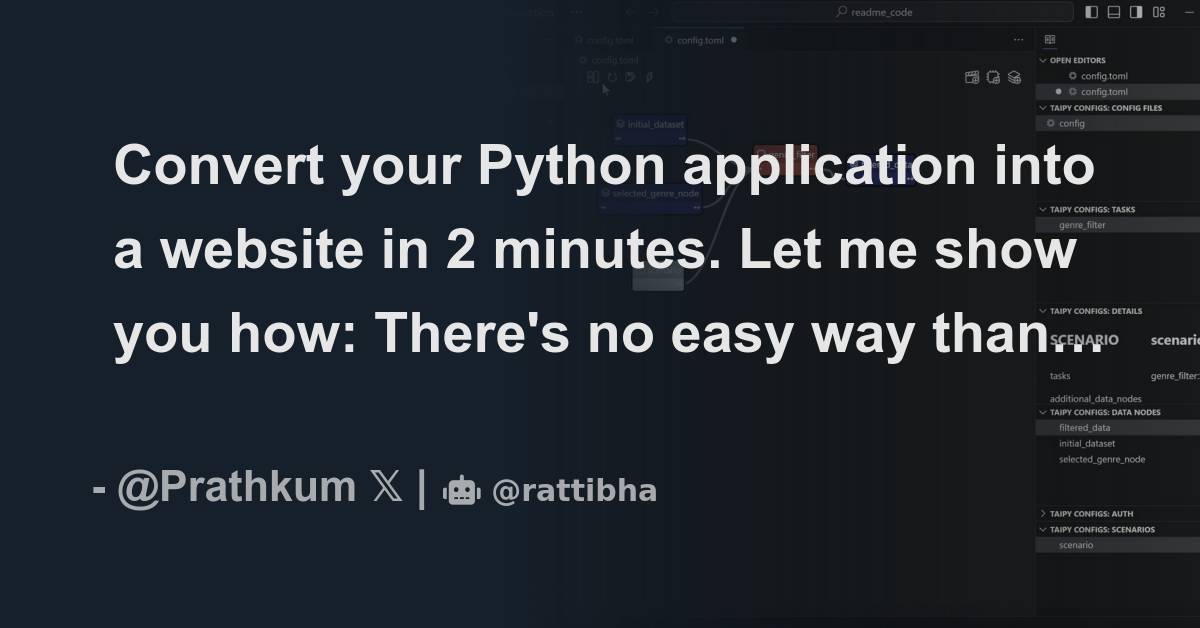The width and height of the screenshot is (1200, 628).
Task: Switch to the config.toml editor tab
Action: pos(700,40)
